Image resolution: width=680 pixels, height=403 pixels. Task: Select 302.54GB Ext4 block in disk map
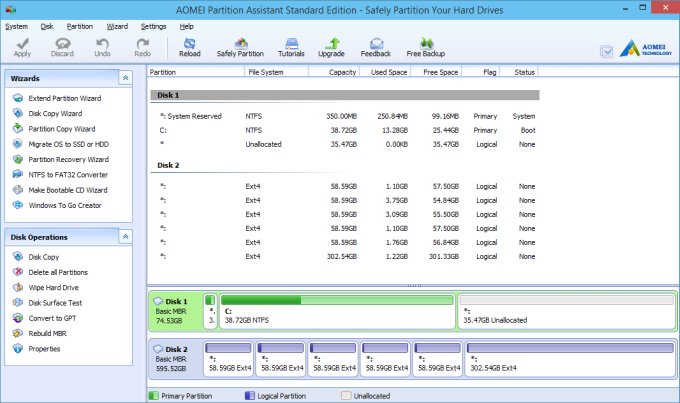570,358
